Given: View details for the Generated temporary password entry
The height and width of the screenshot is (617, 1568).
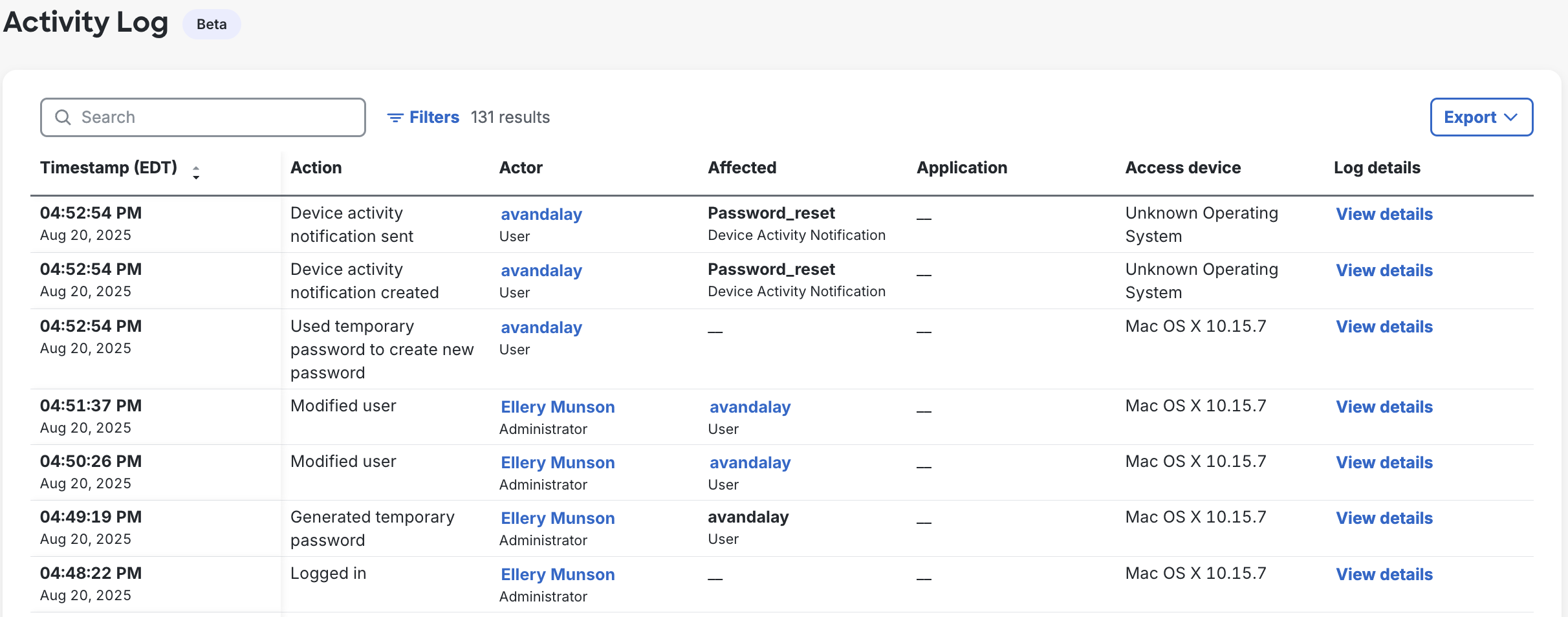Looking at the screenshot, I should pyautogui.click(x=1384, y=517).
